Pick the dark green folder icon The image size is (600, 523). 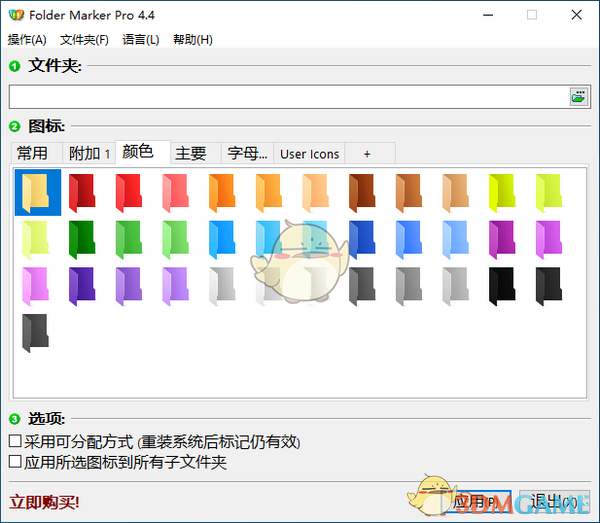tap(82, 240)
